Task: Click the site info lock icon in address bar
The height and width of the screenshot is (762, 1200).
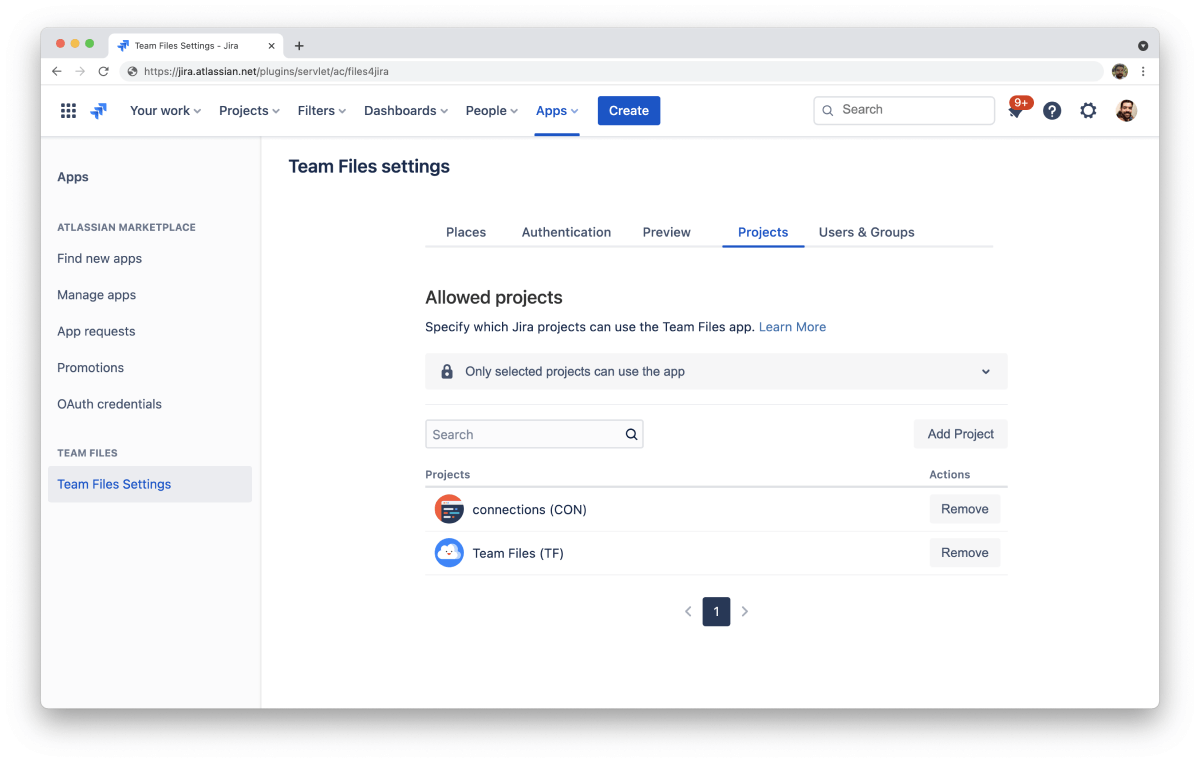Action: [x=132, y=72]
